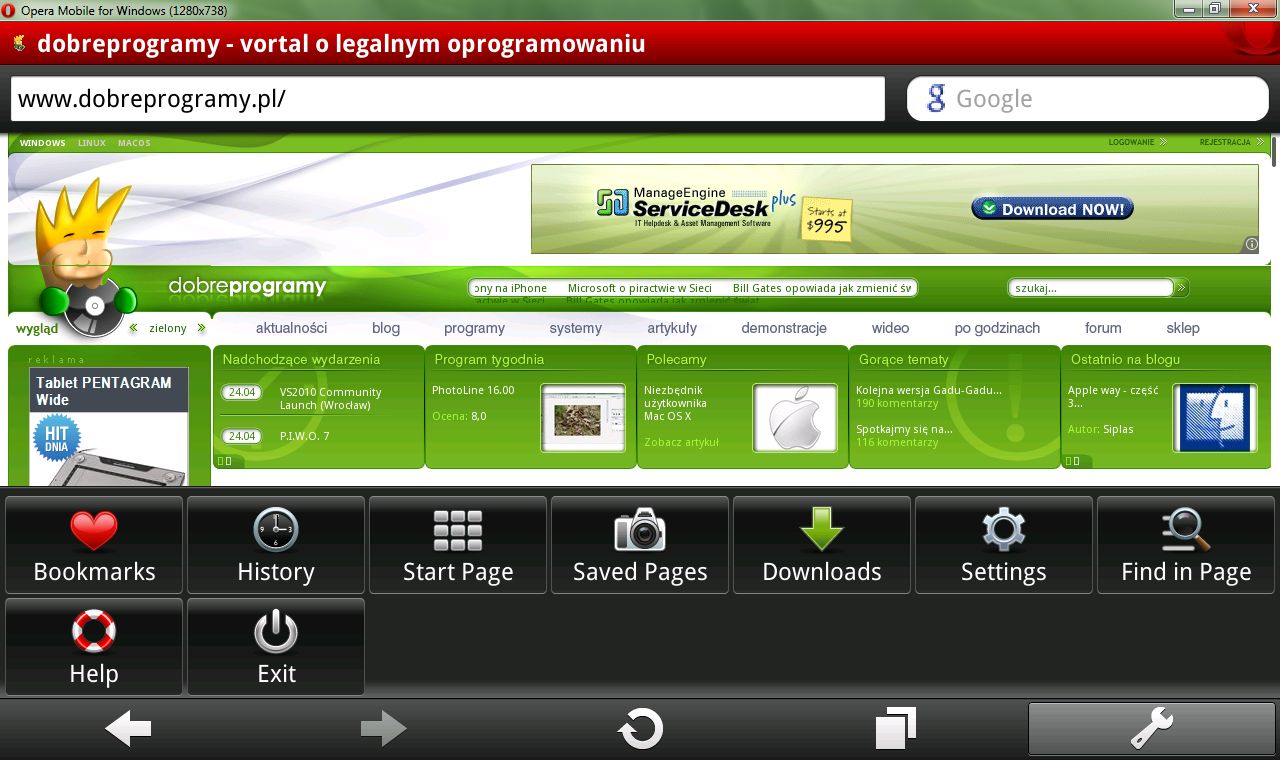Viewport: 1280px width, 760px height.
Task: Open browser Settings
Action: [x=1004, y=545]
